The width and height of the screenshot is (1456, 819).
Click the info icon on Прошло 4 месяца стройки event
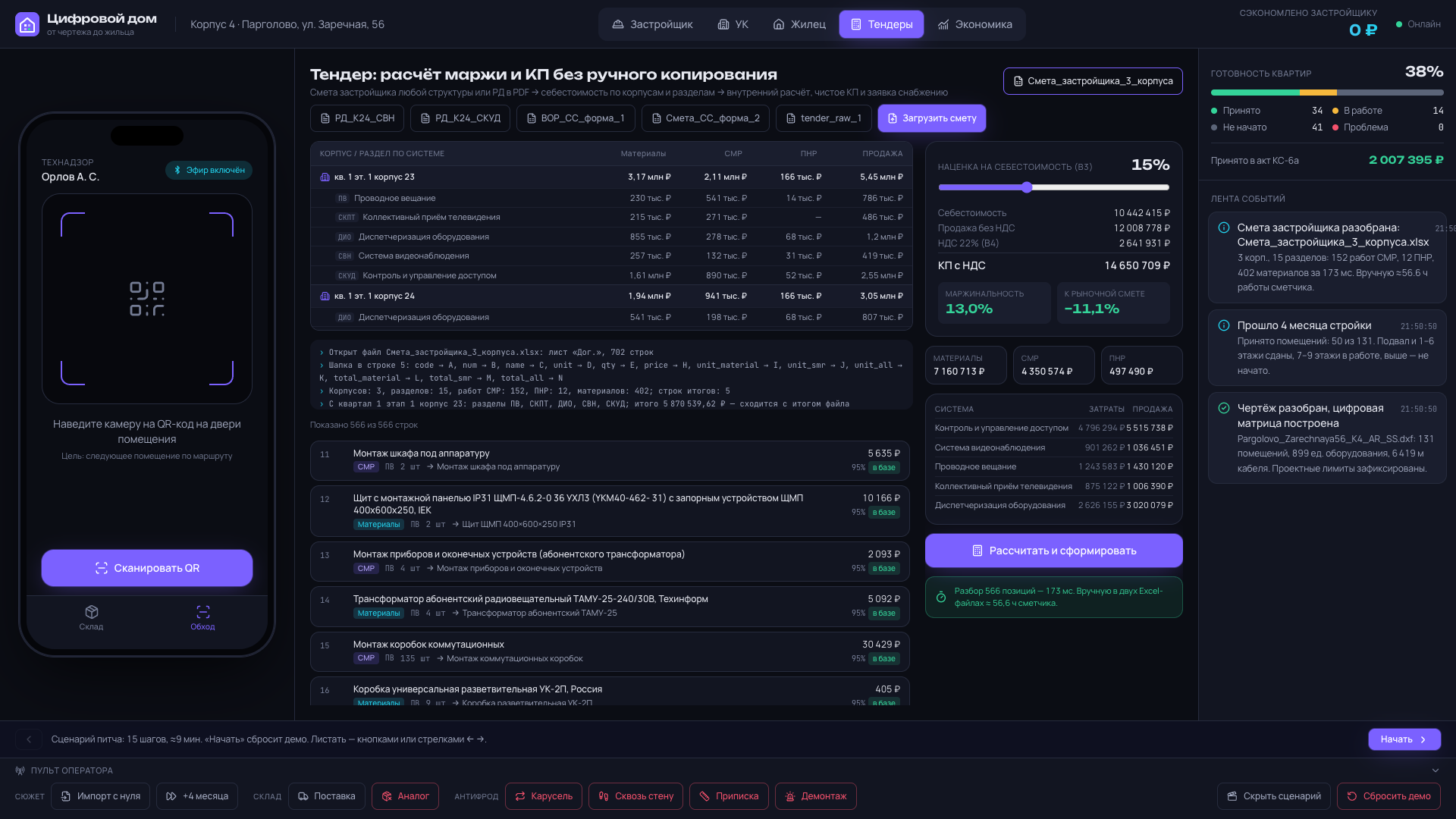[x=1224, y=325]
